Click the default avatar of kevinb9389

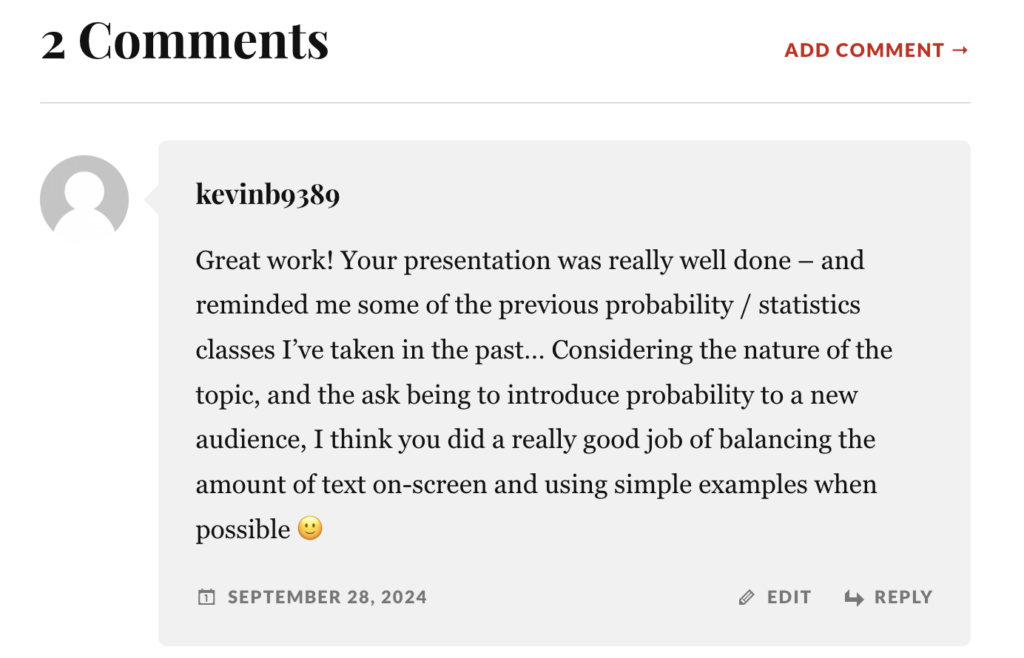[x=84, y=199]
